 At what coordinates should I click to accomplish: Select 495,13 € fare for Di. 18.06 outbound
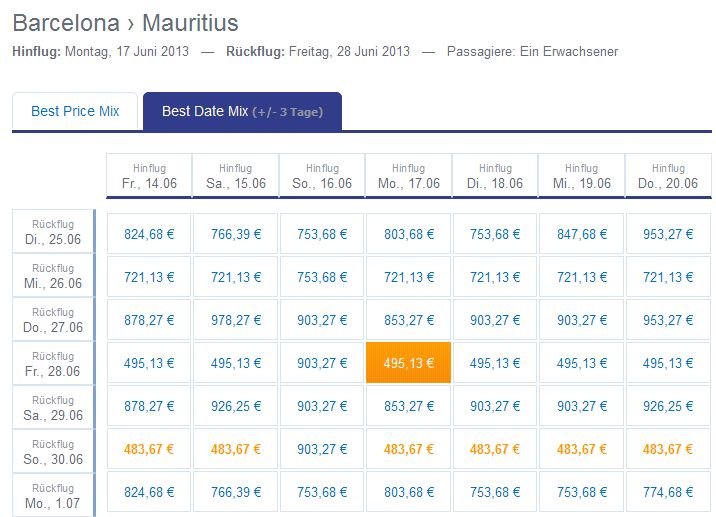click(x=495, y=363)
